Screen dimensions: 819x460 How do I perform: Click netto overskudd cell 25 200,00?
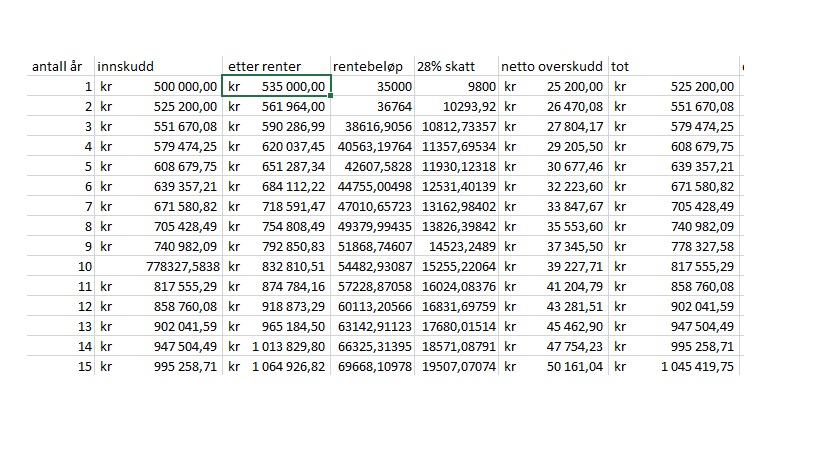pyautogui.click(x=554, y=86)
